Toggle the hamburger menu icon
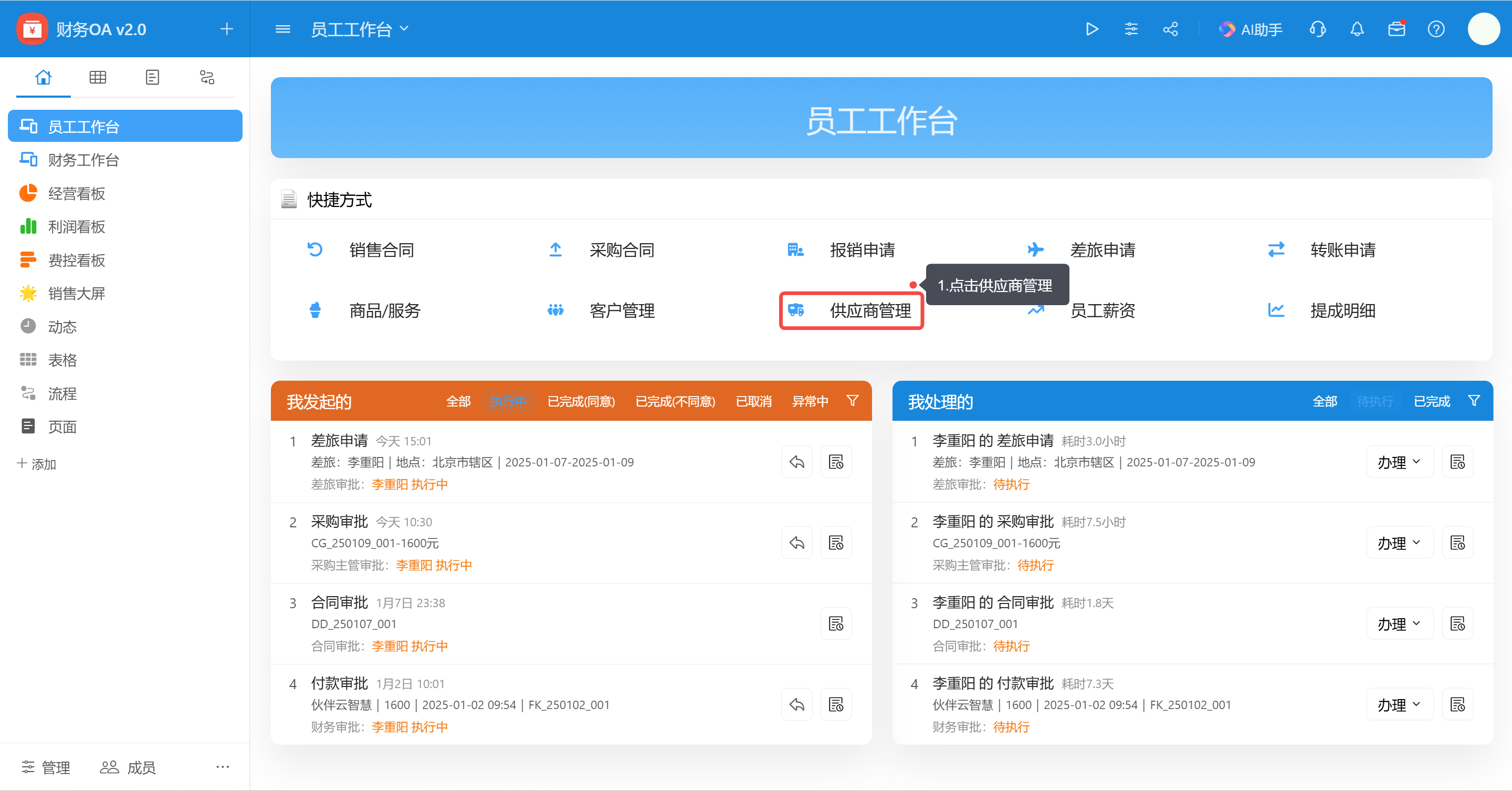This screenshot has height=791, width=1512. tap(283, 29)
